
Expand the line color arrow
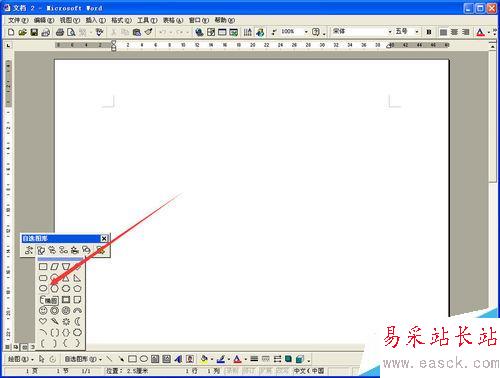[229, 359]
